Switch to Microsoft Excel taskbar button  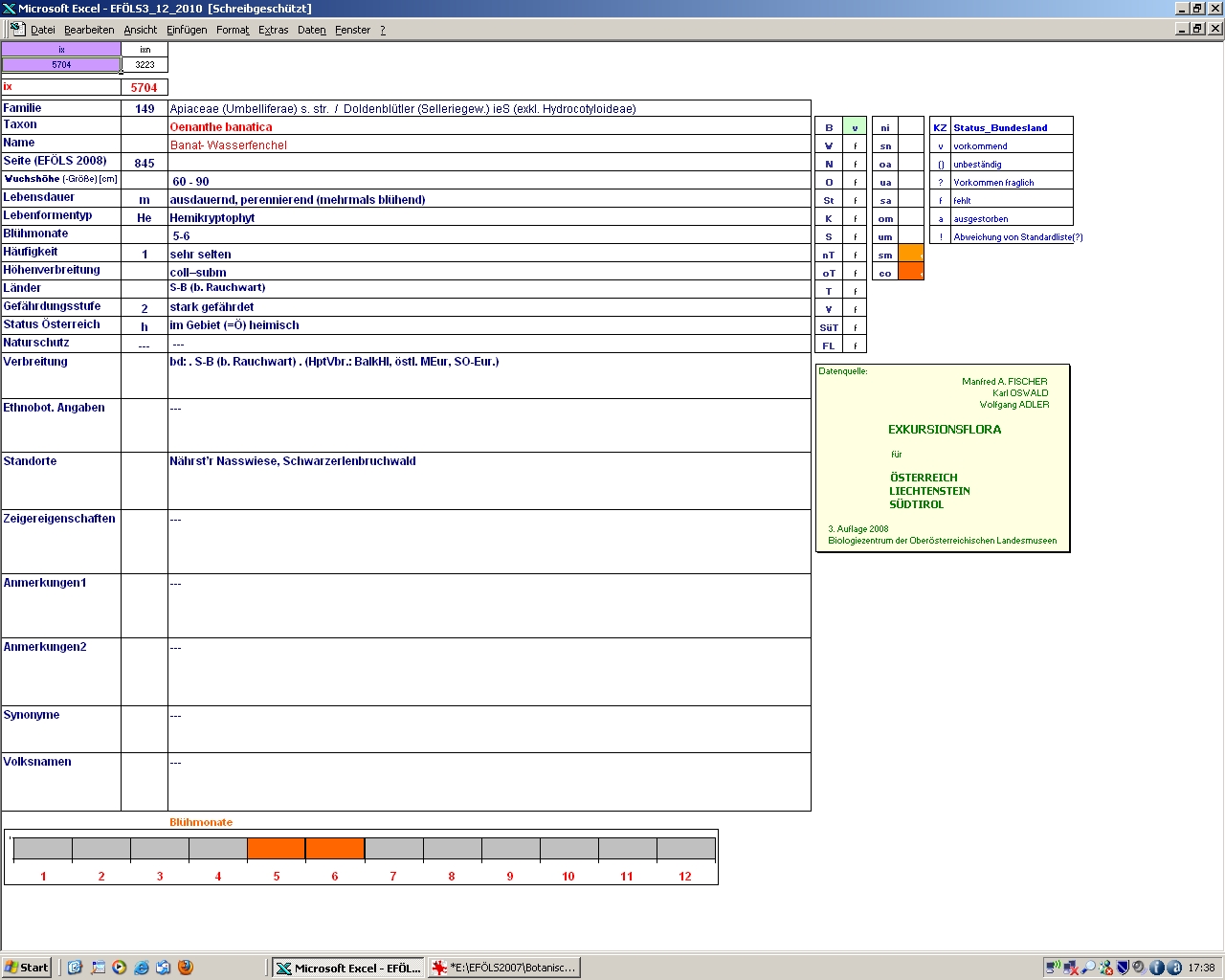(x=348, y=968)
